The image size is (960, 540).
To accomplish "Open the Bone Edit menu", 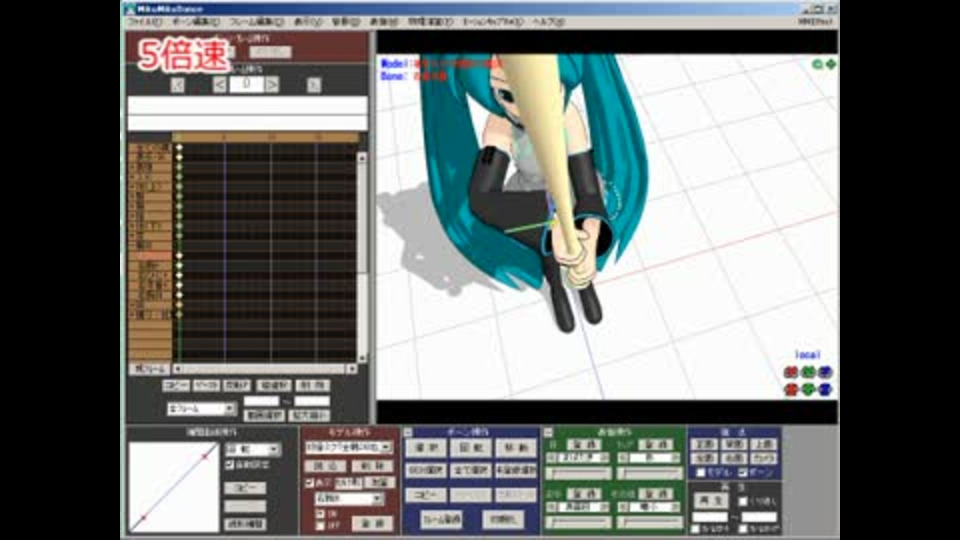I will (195, 21).
